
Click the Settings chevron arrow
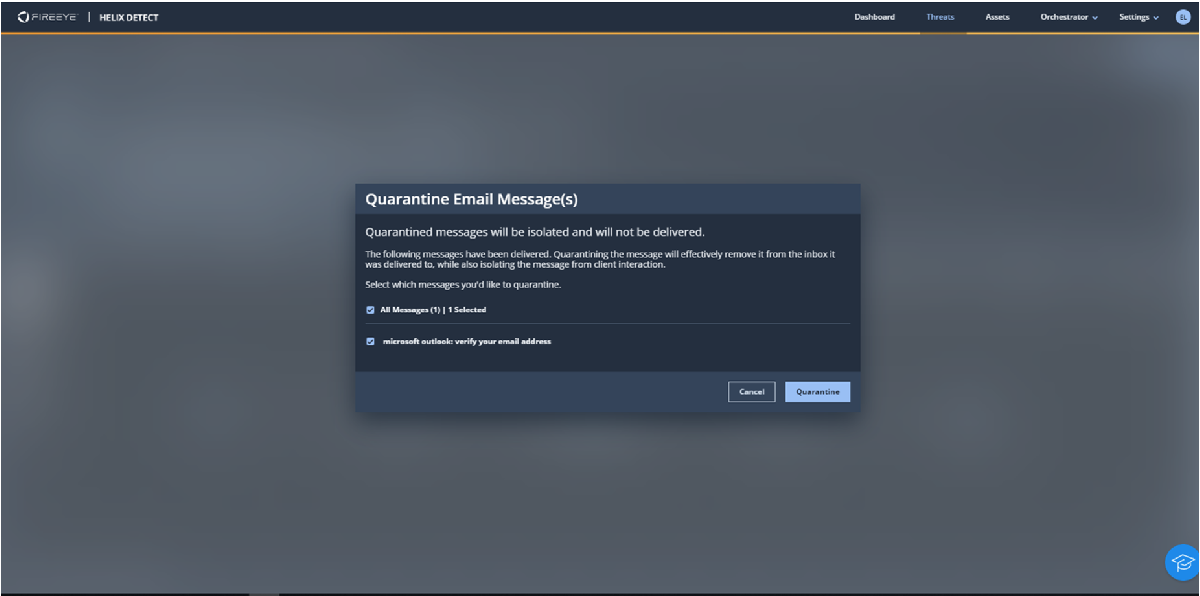pyautogui.click(x=1156, y=18)
